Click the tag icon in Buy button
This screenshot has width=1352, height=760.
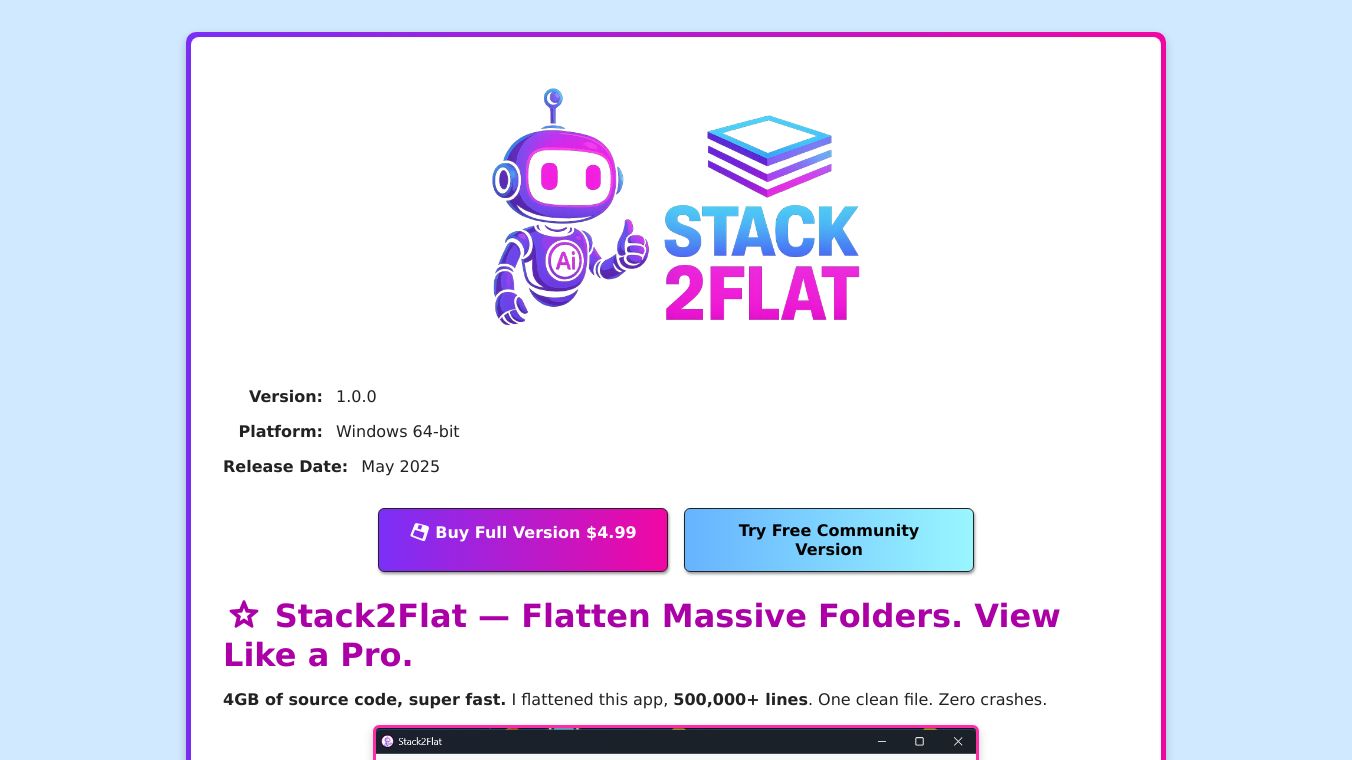420,532
